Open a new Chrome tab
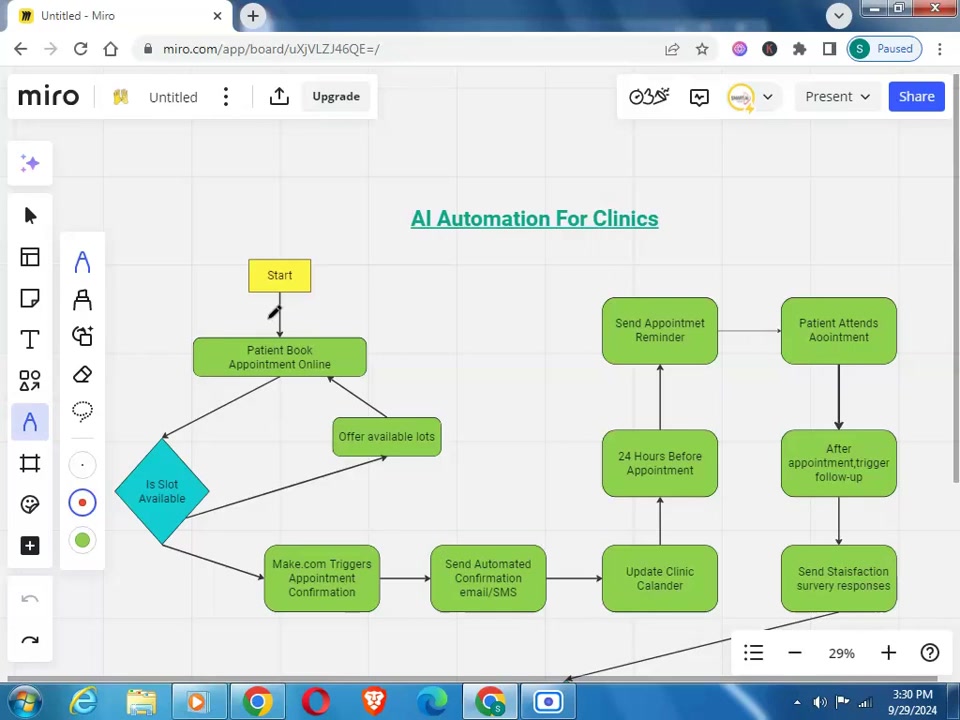960x720 pixels. [x=253, y=15]
